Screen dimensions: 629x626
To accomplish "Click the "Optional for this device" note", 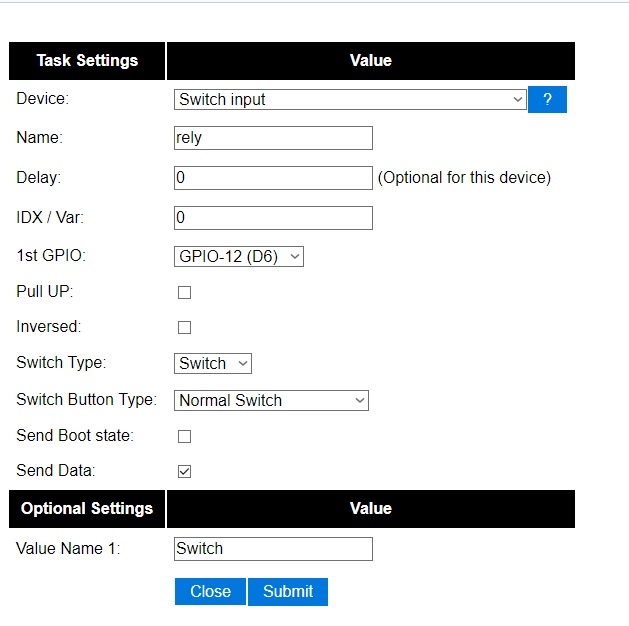I will pos(464,178).
